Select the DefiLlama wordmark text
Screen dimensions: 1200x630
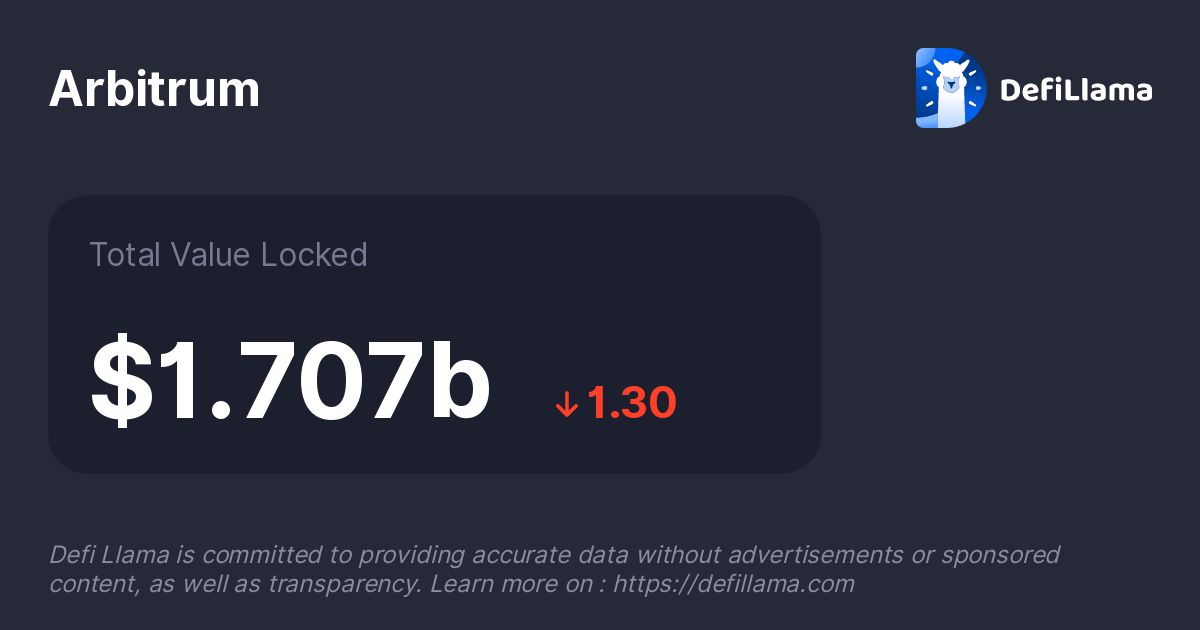(1076, 91)
